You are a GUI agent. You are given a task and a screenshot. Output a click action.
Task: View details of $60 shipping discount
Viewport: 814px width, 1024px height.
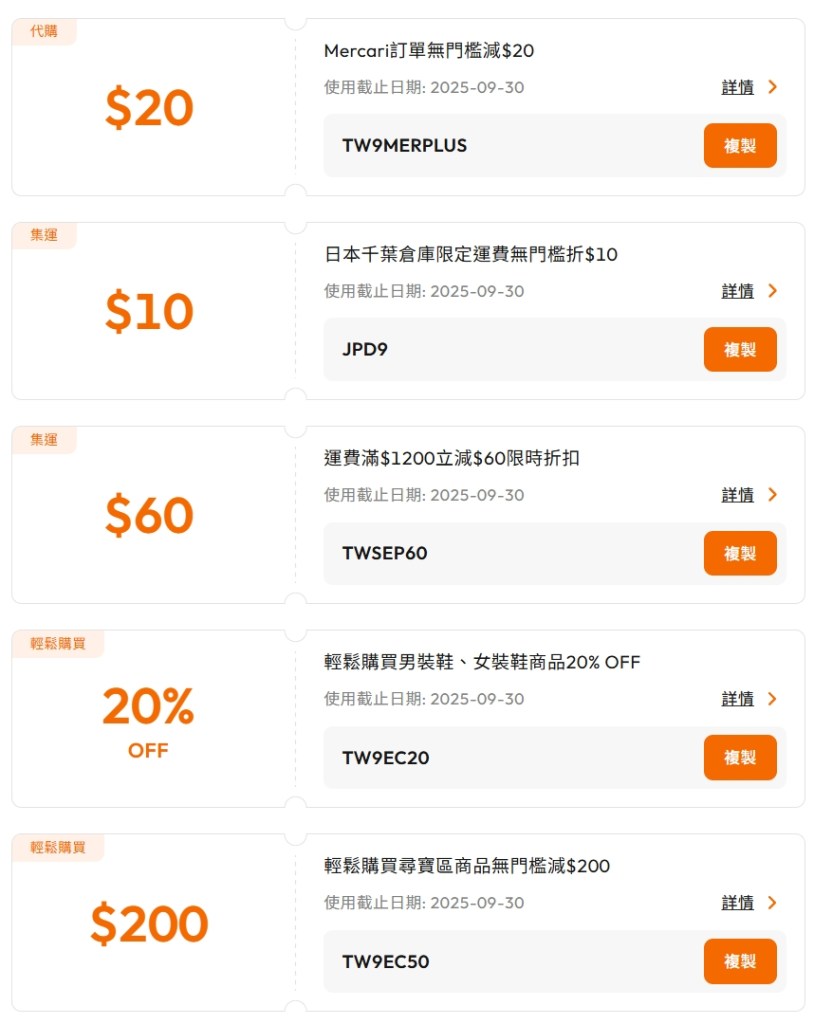coord(738,495)
